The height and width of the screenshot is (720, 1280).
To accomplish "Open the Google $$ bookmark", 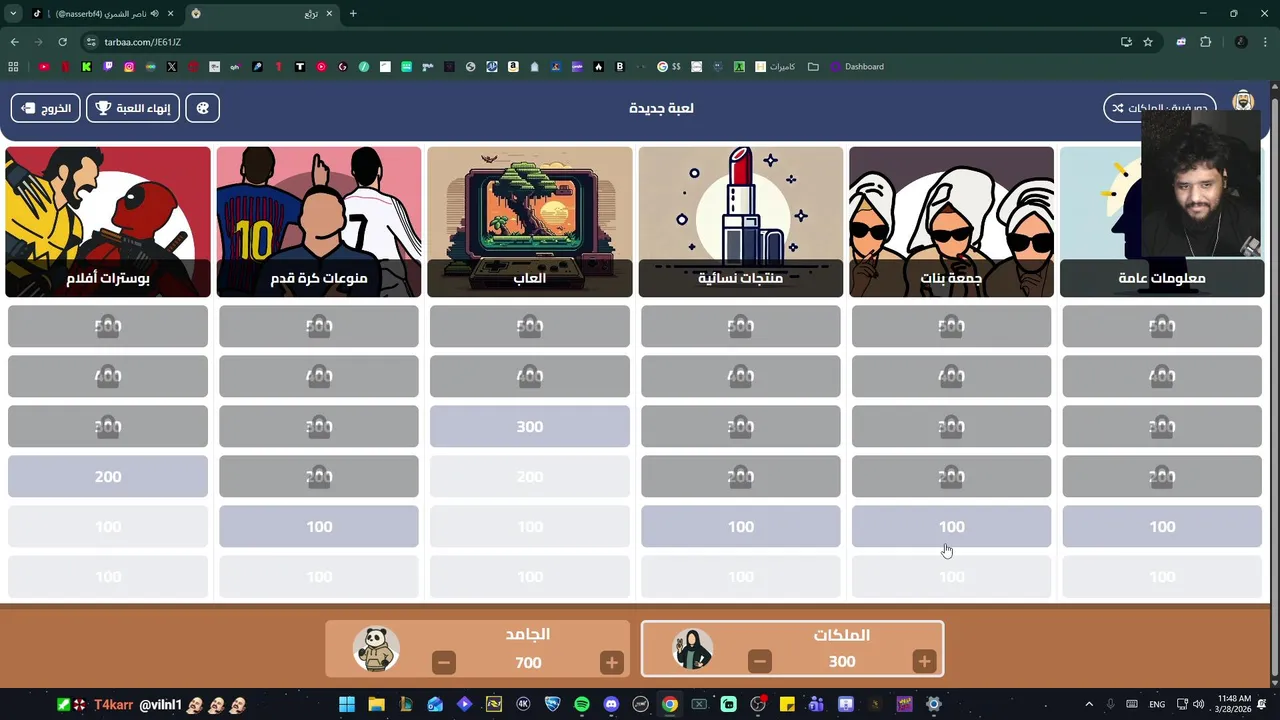I will click(x=669, y=67).
